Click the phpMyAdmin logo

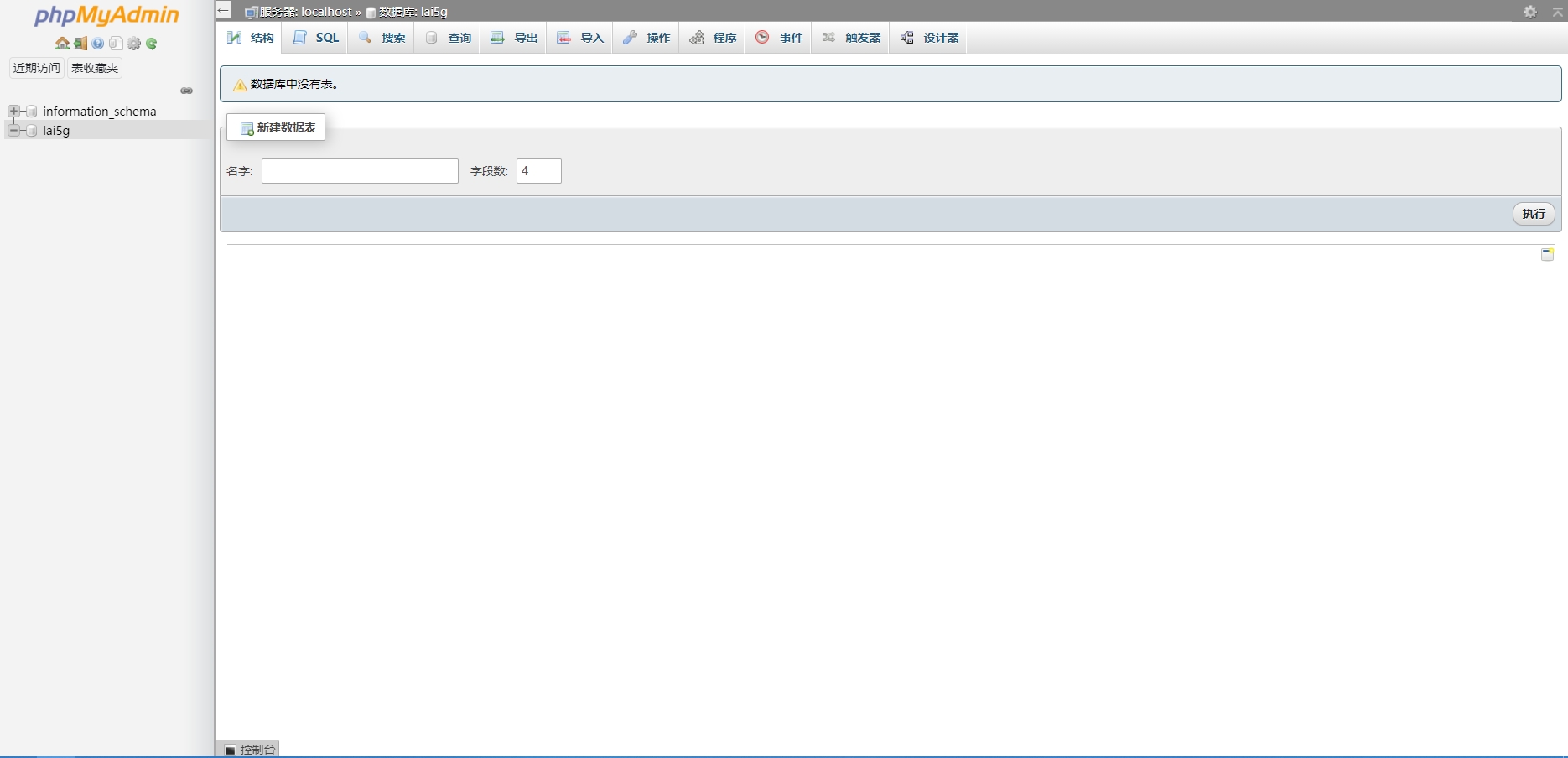pyautogui.click(x=106, y=16)
